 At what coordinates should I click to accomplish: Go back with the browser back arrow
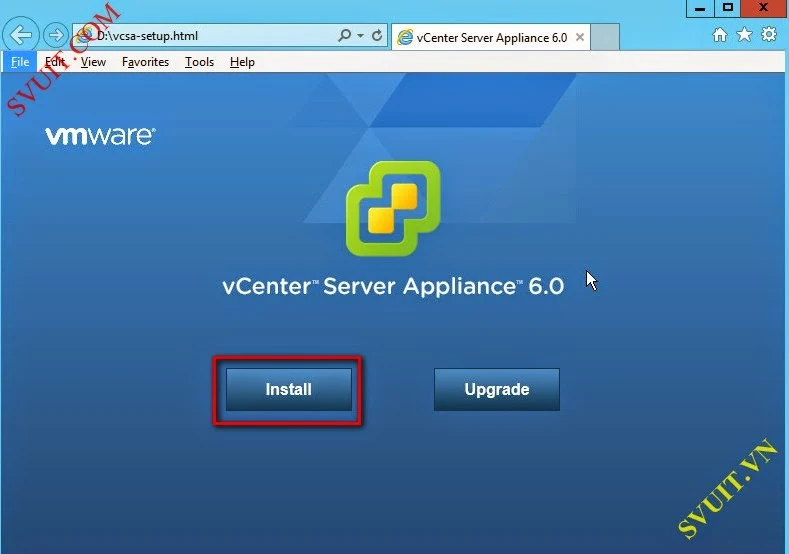click(x=21, y=35)
